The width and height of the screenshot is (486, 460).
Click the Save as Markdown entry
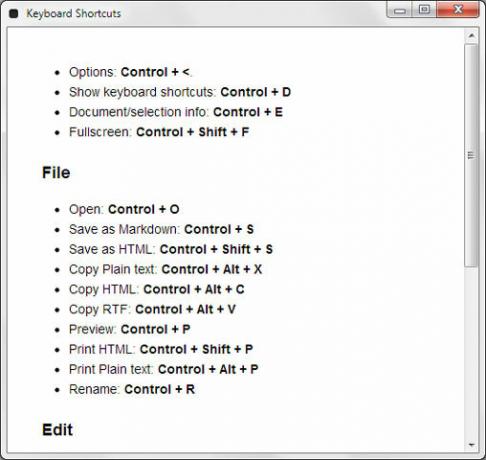161,229
